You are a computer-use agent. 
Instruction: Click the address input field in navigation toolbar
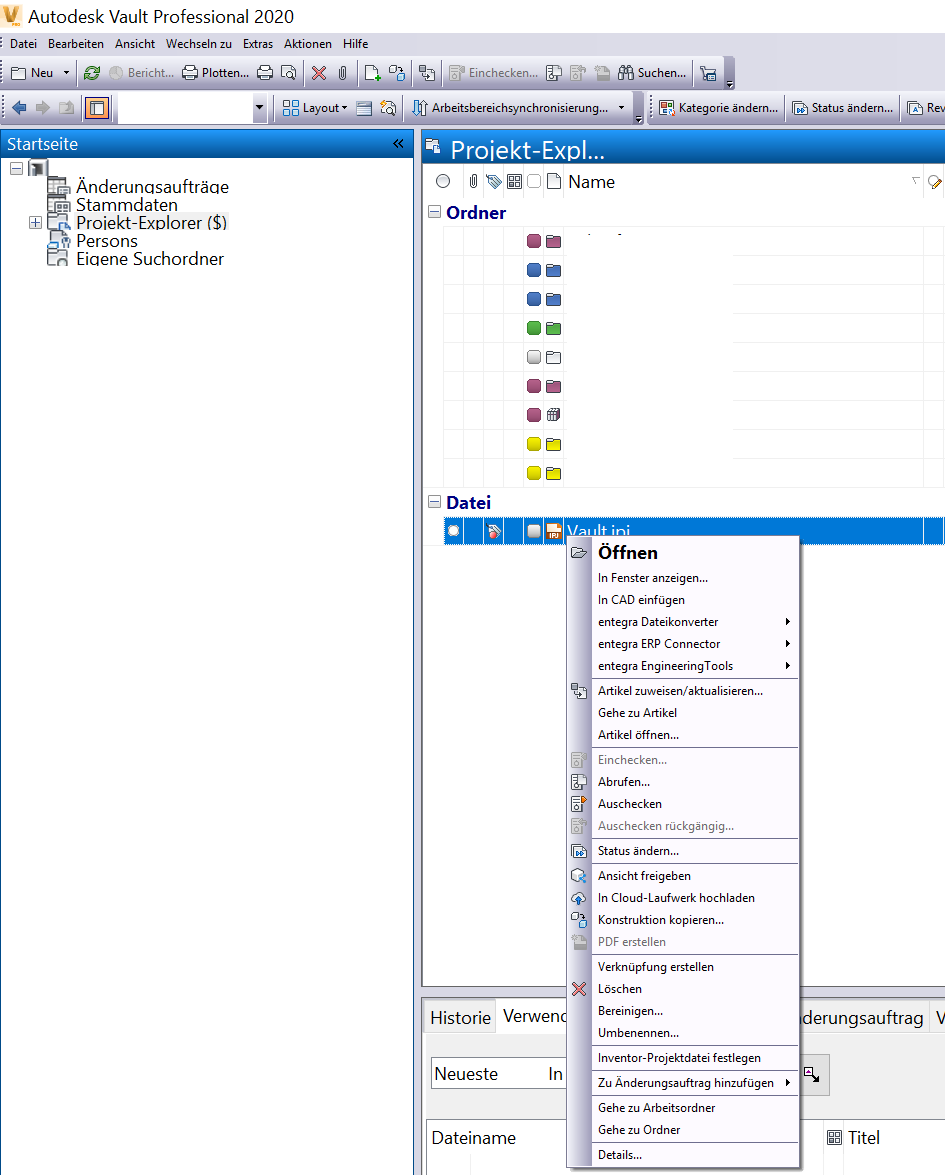(185, 108)
